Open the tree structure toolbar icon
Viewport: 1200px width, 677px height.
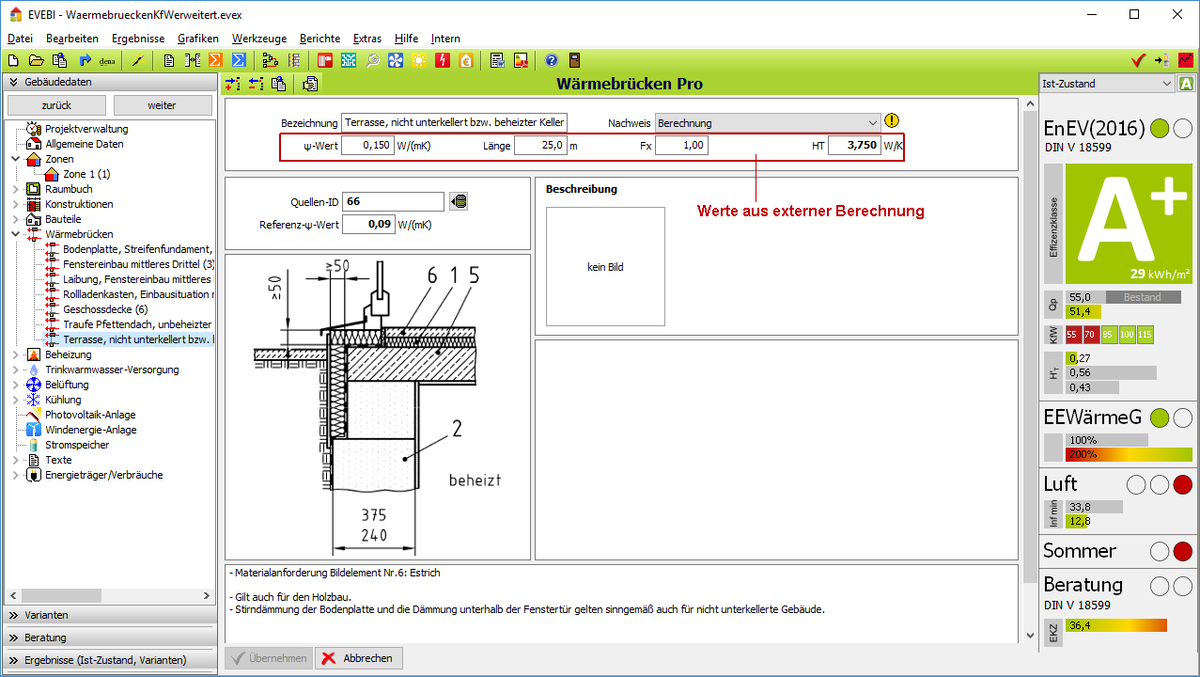[270, 60]
